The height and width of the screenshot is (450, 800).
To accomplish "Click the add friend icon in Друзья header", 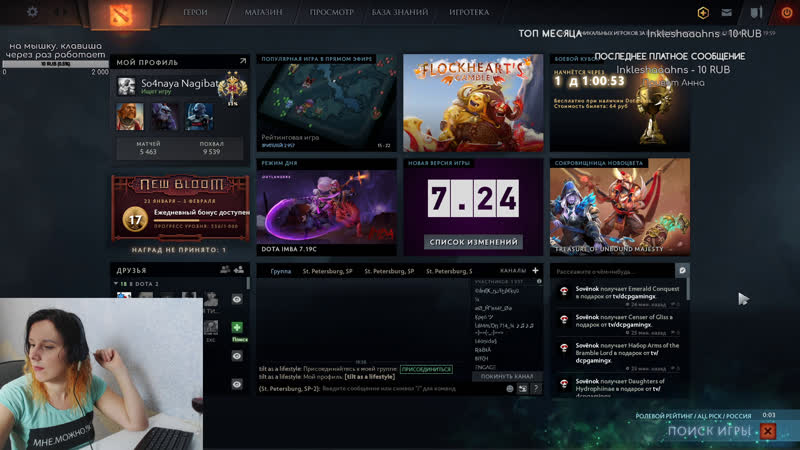I will click(x=238, y=270).
